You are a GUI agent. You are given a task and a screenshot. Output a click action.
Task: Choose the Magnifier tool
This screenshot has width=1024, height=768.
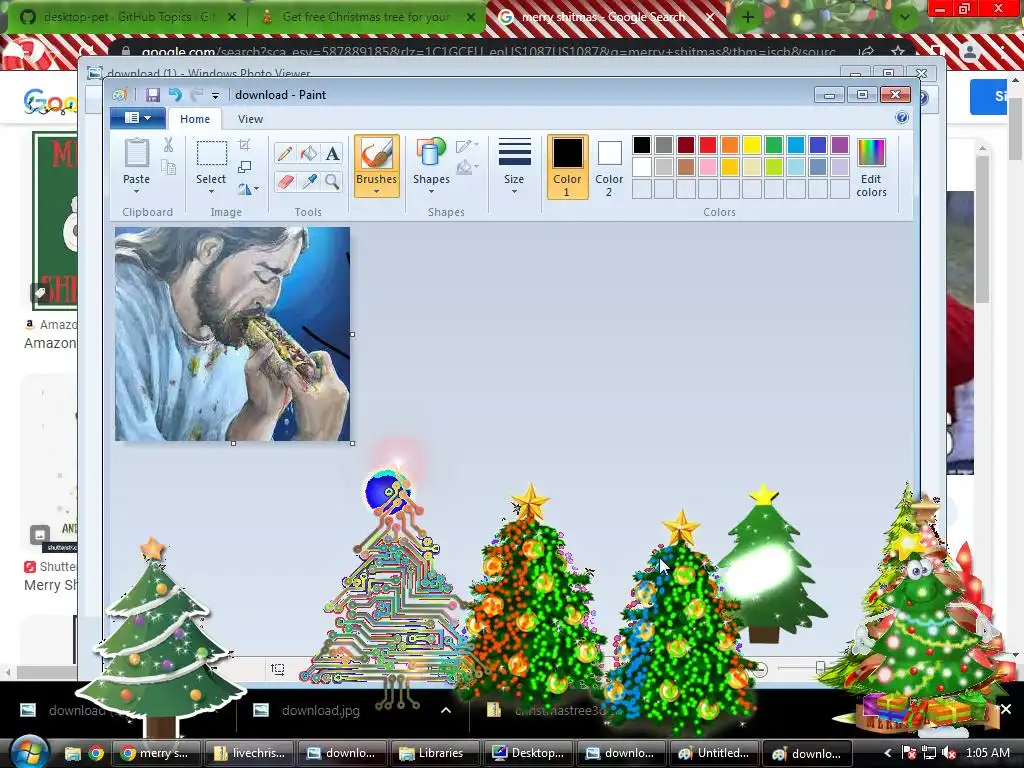[332, 181]
